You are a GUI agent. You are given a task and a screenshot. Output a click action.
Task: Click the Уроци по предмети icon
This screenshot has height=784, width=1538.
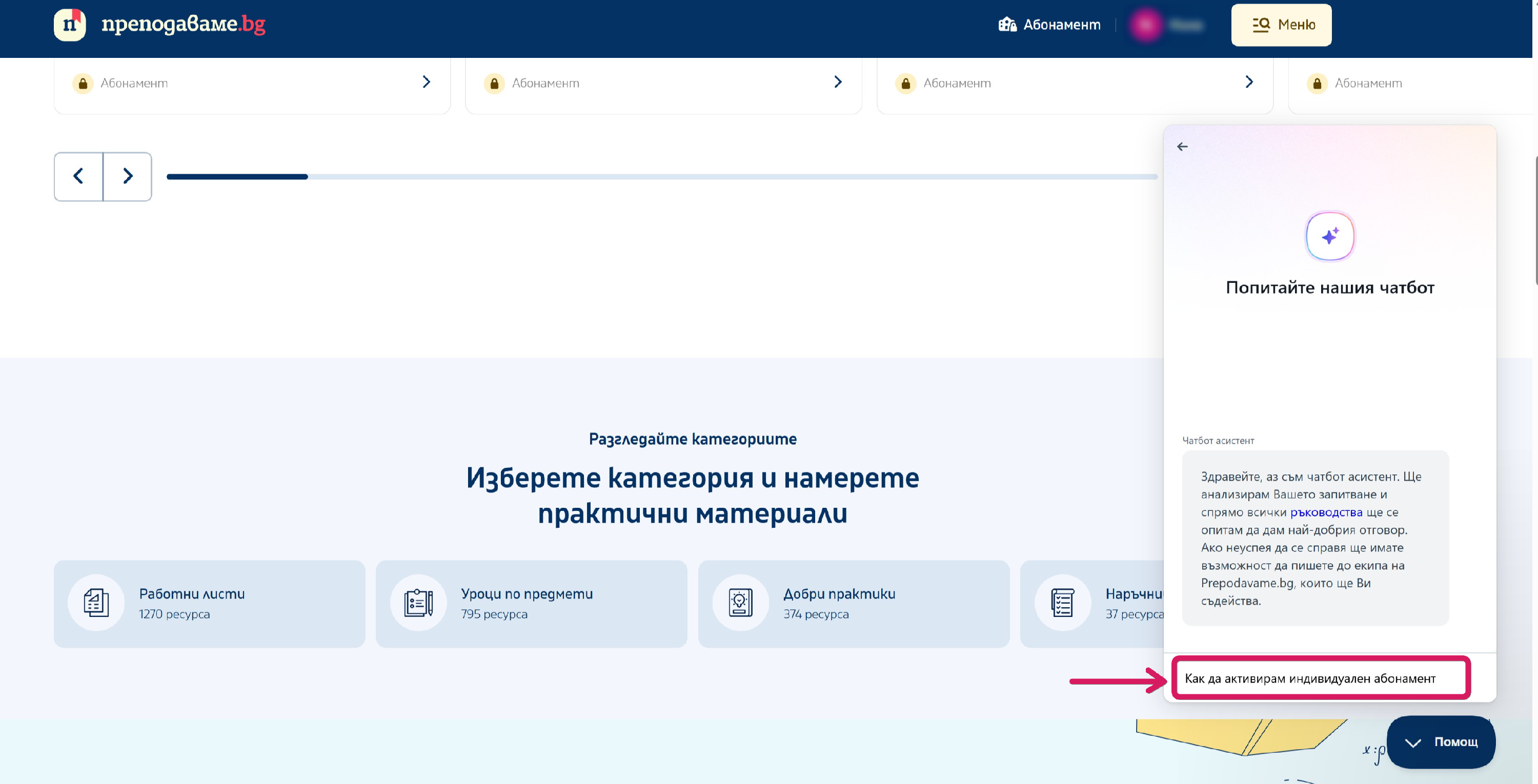418,603
